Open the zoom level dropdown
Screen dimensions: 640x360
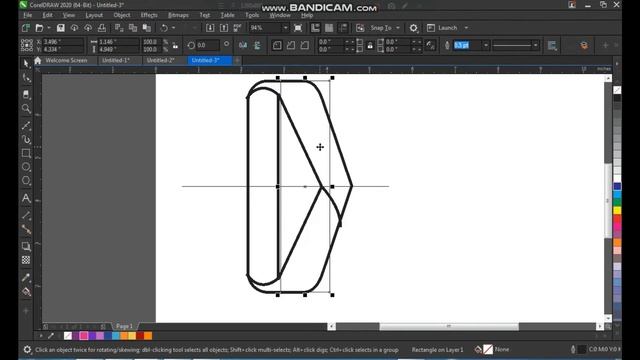tap(285, 28)
